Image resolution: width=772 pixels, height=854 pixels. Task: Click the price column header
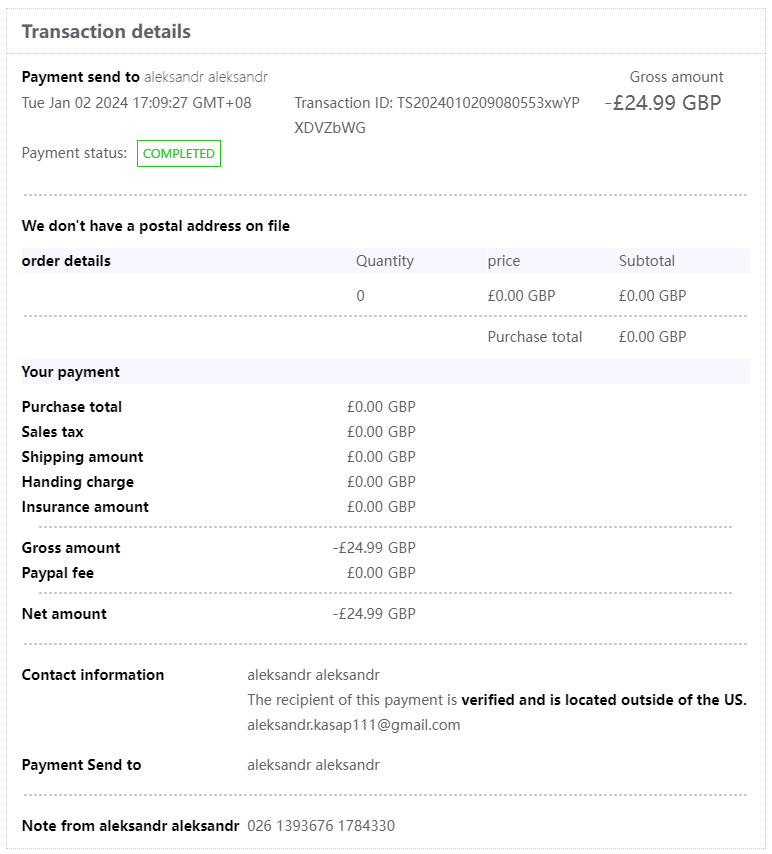point(504,261)
